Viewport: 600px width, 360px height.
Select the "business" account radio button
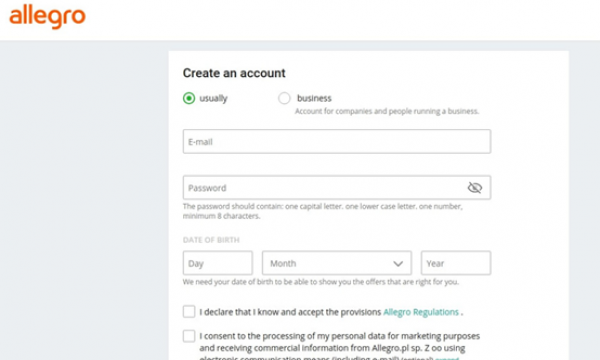284,98
